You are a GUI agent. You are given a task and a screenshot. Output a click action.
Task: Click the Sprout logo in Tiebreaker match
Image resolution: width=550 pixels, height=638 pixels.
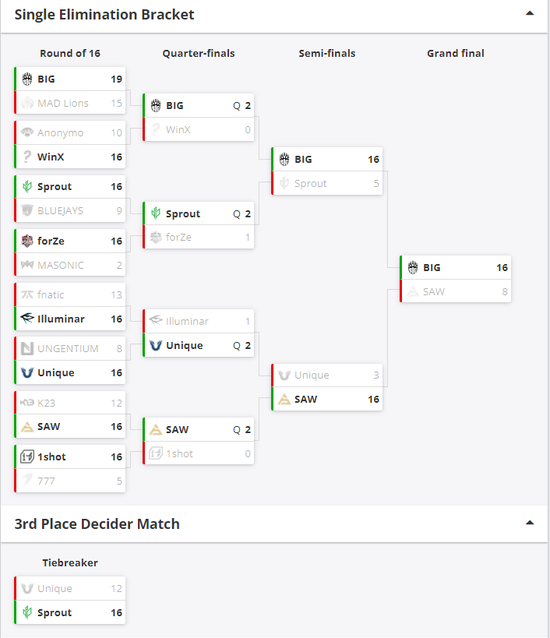click(x=27, y=612)
